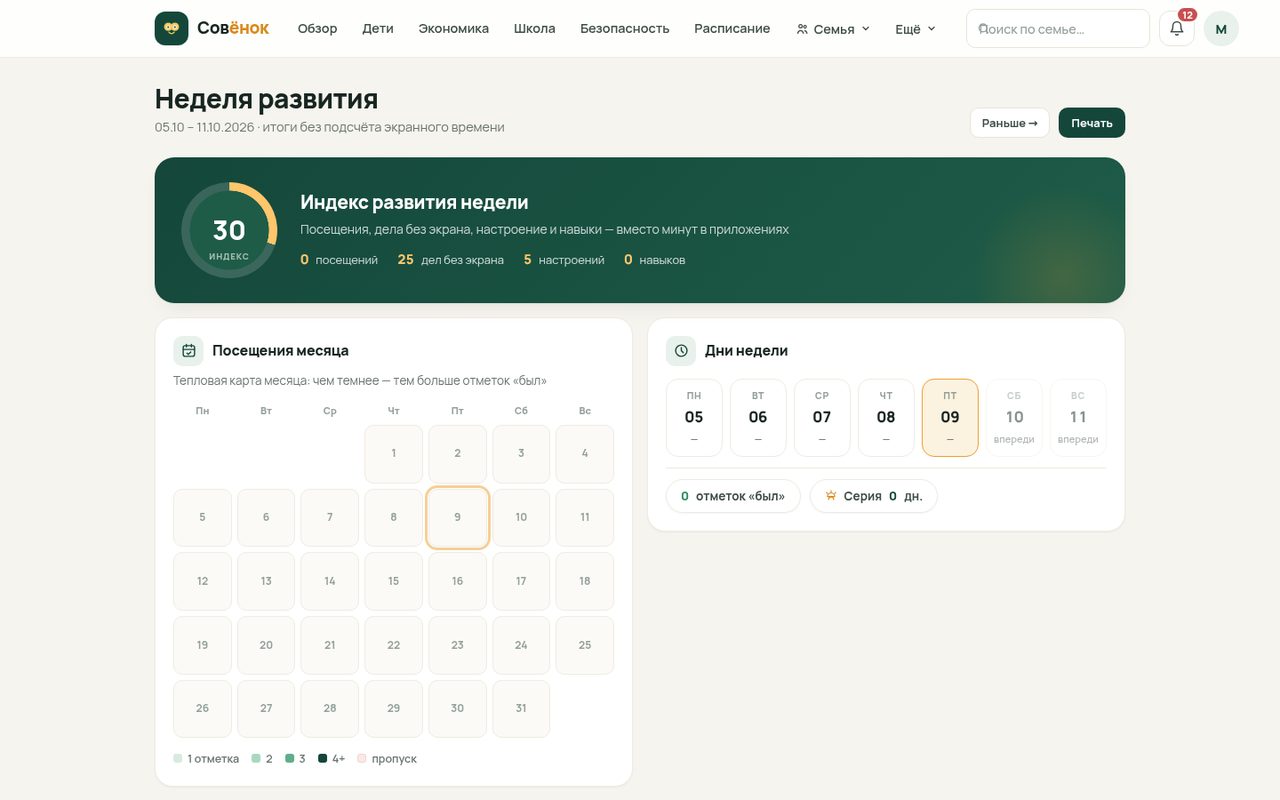
Task: Click the clock icon beside Дни недели
Action: click(681, 351)
